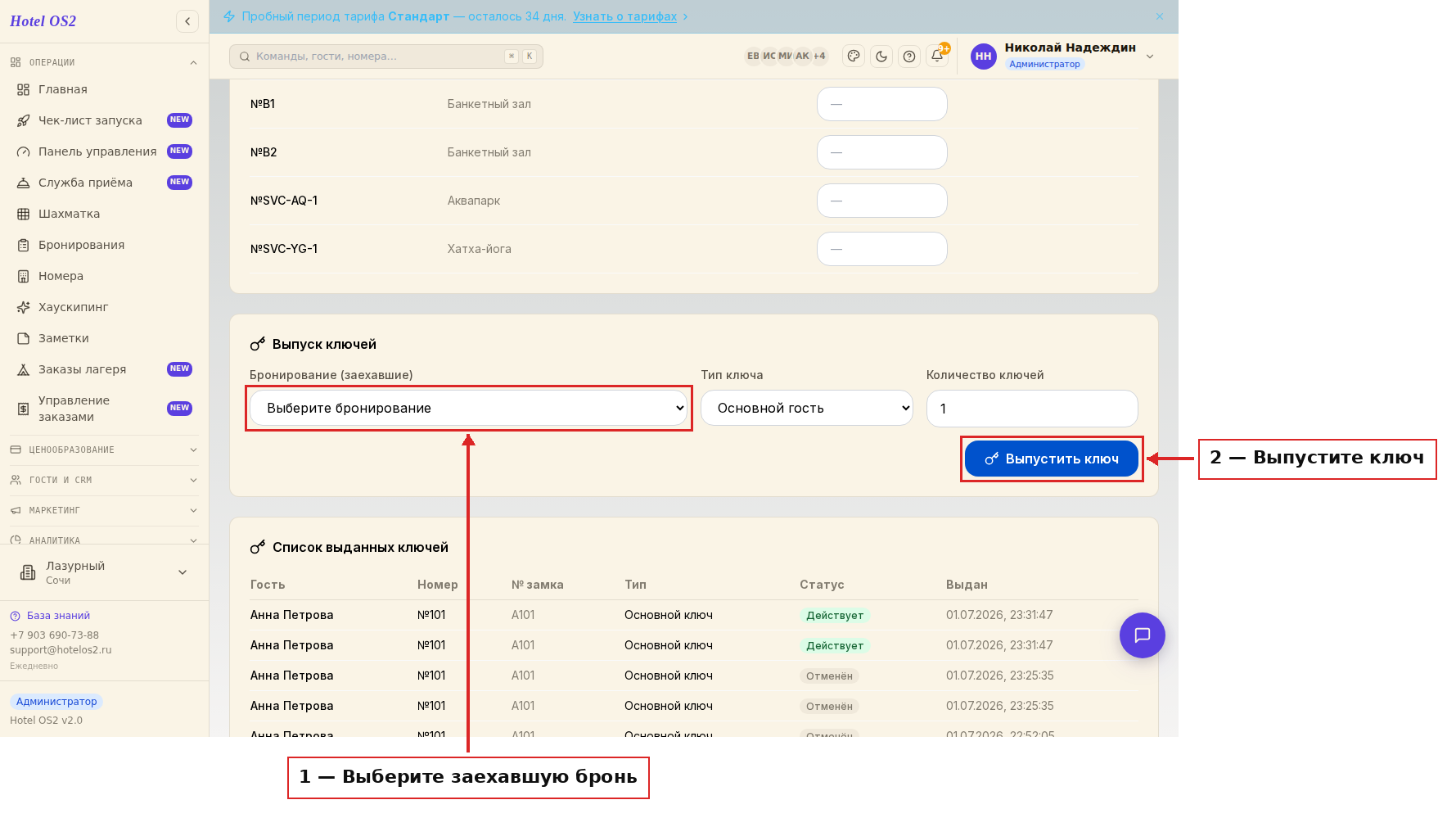Open the color theme palette icon
The height and width of the screenshot is (818, 1456).
[854, 56]
